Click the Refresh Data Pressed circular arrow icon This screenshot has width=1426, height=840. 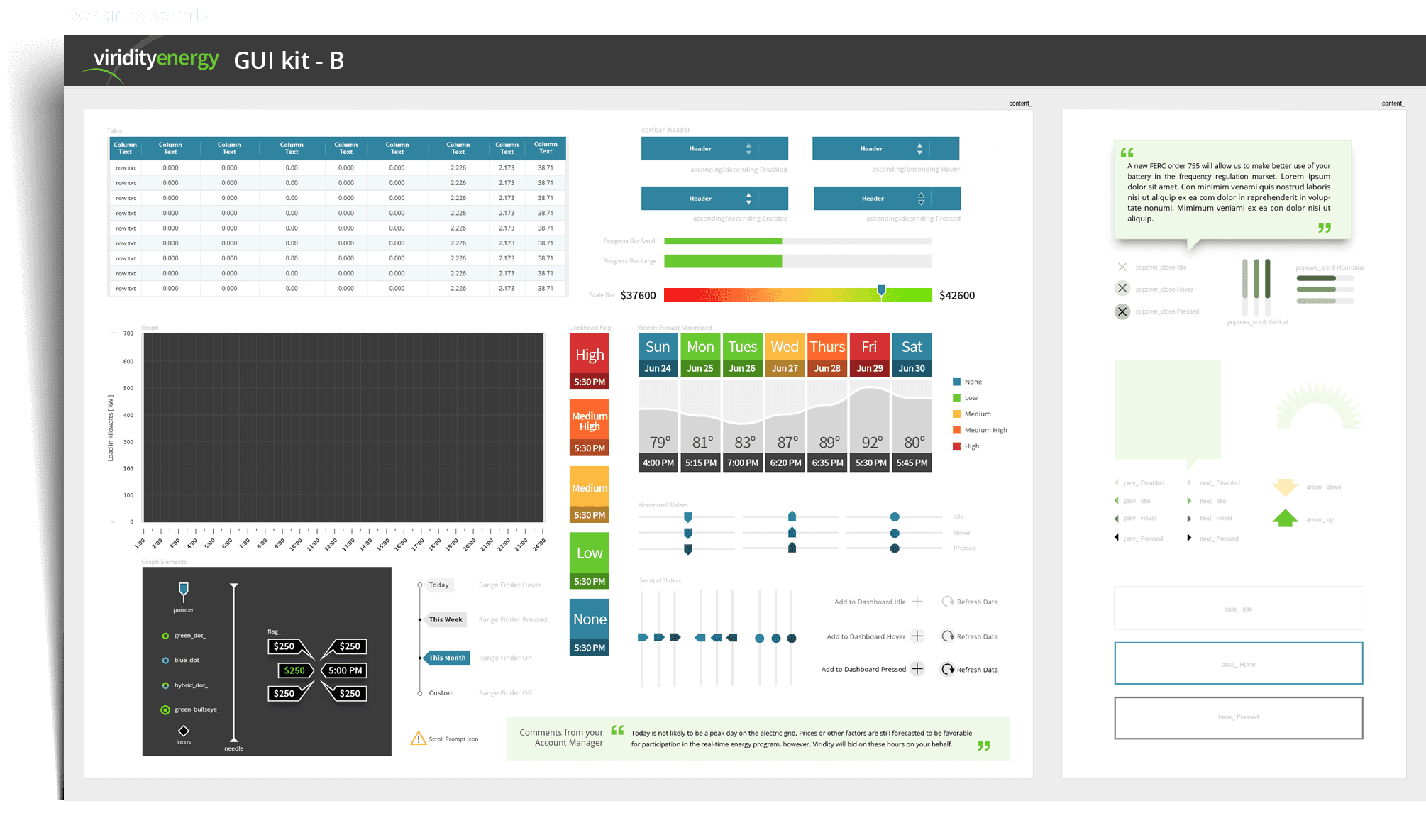[948, 669]
